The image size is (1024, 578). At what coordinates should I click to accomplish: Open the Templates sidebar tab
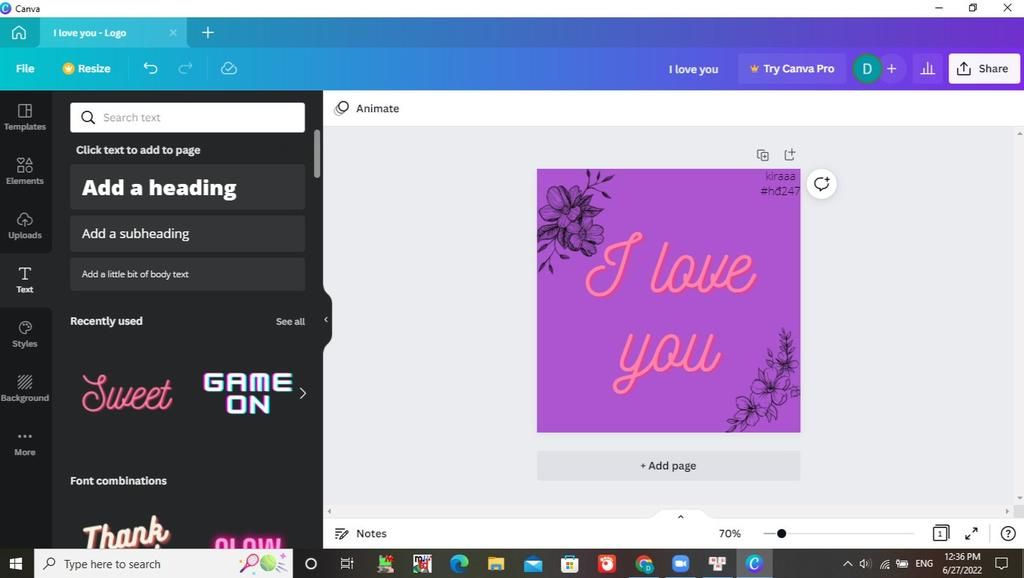pyautogui.click(x=25, y=118)
